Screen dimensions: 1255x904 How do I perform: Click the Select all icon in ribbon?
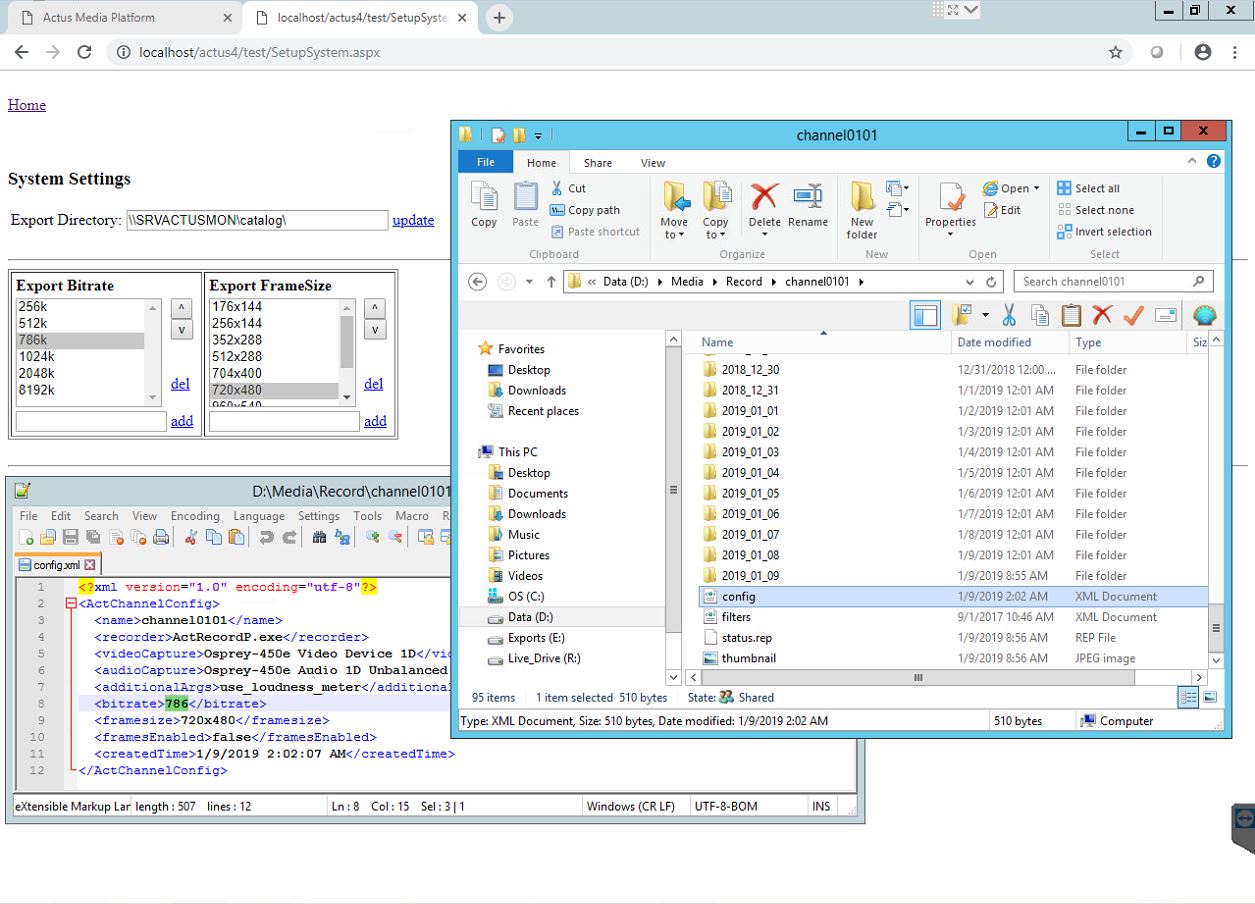[1064, 188]
